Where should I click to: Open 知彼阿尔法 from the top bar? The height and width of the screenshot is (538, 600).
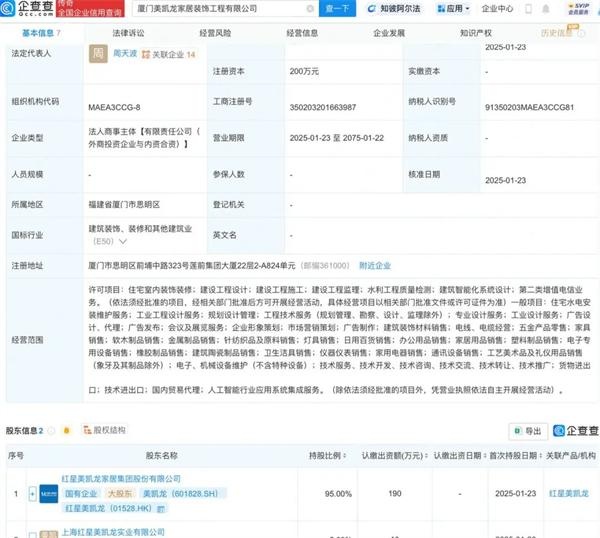[x=394, y=8]
